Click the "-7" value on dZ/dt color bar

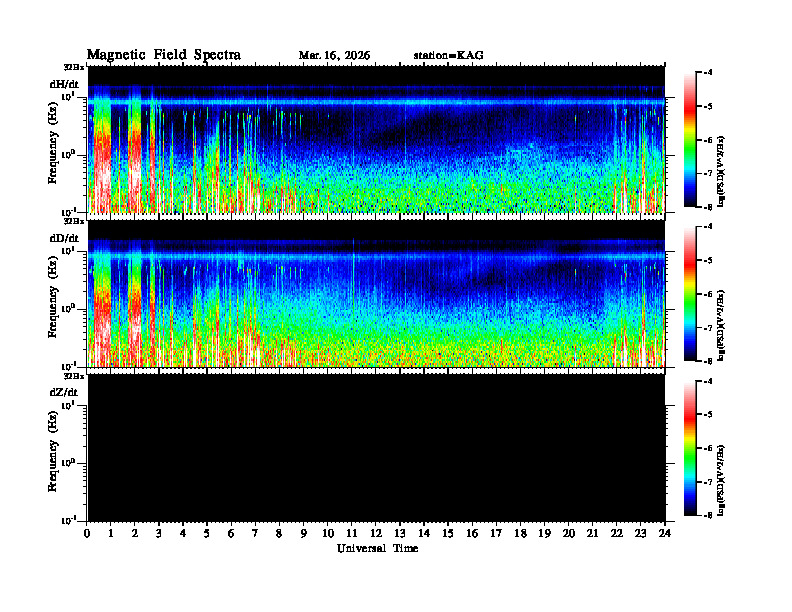point(708,482)
